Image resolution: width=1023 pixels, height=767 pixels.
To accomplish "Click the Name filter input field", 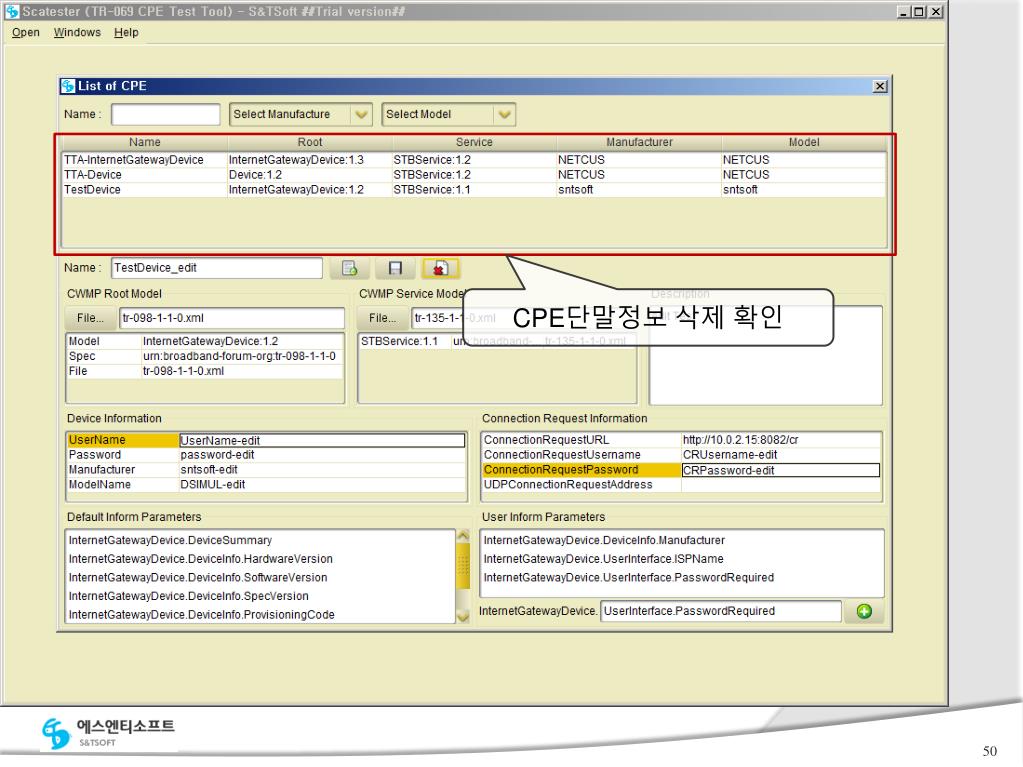I will (166, 115).
